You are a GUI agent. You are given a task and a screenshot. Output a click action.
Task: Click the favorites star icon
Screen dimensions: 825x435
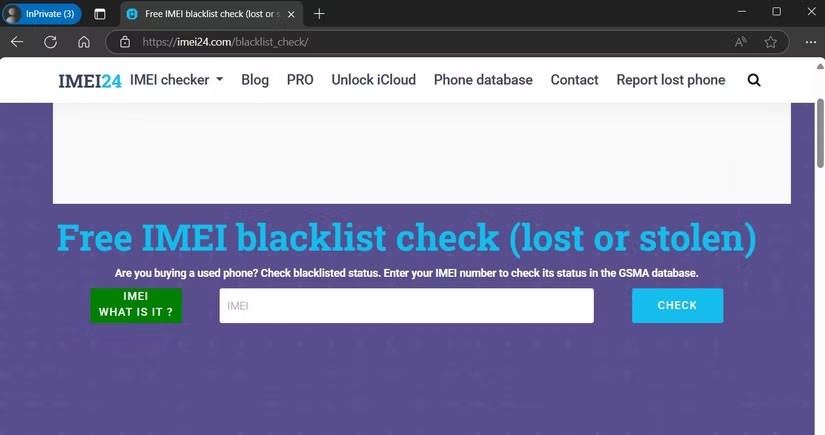click(771, 42)
